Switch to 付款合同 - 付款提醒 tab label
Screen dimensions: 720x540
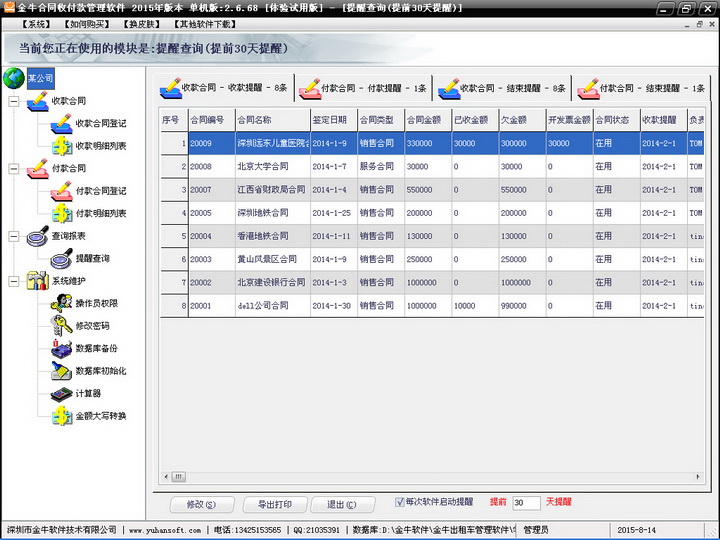(374, 88)
